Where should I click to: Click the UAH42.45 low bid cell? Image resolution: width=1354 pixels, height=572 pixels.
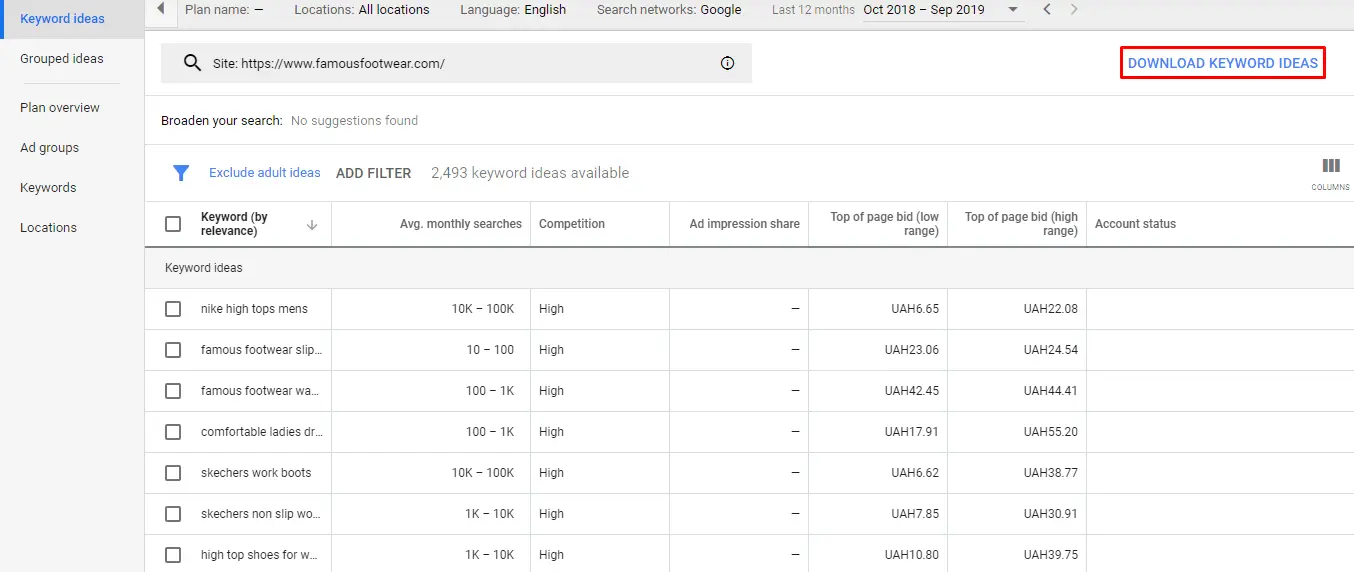912,391
